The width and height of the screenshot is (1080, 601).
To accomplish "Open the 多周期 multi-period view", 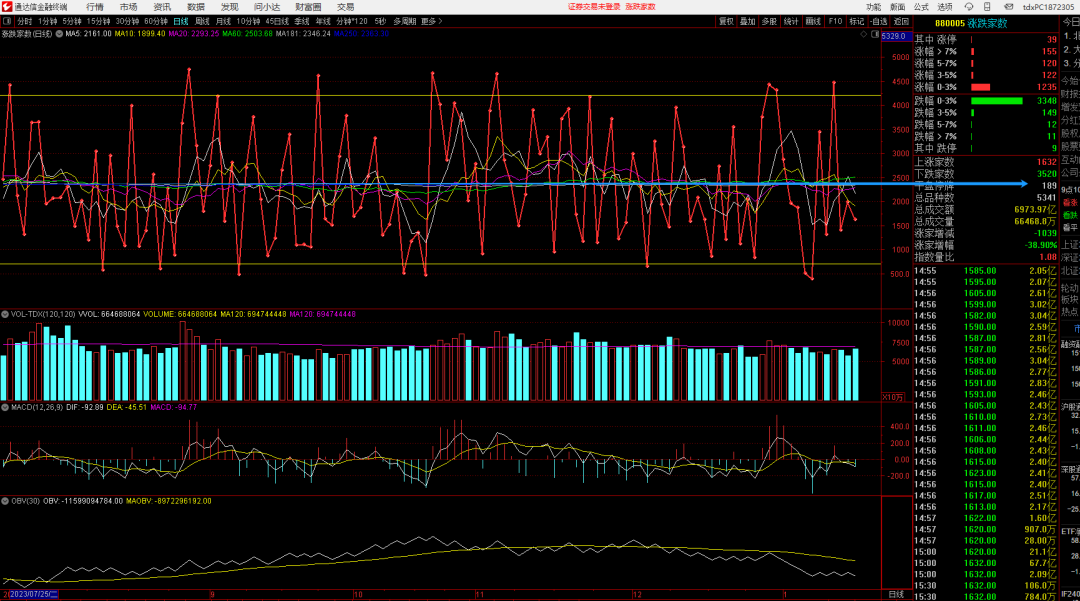I will click(x=405, y=21).
